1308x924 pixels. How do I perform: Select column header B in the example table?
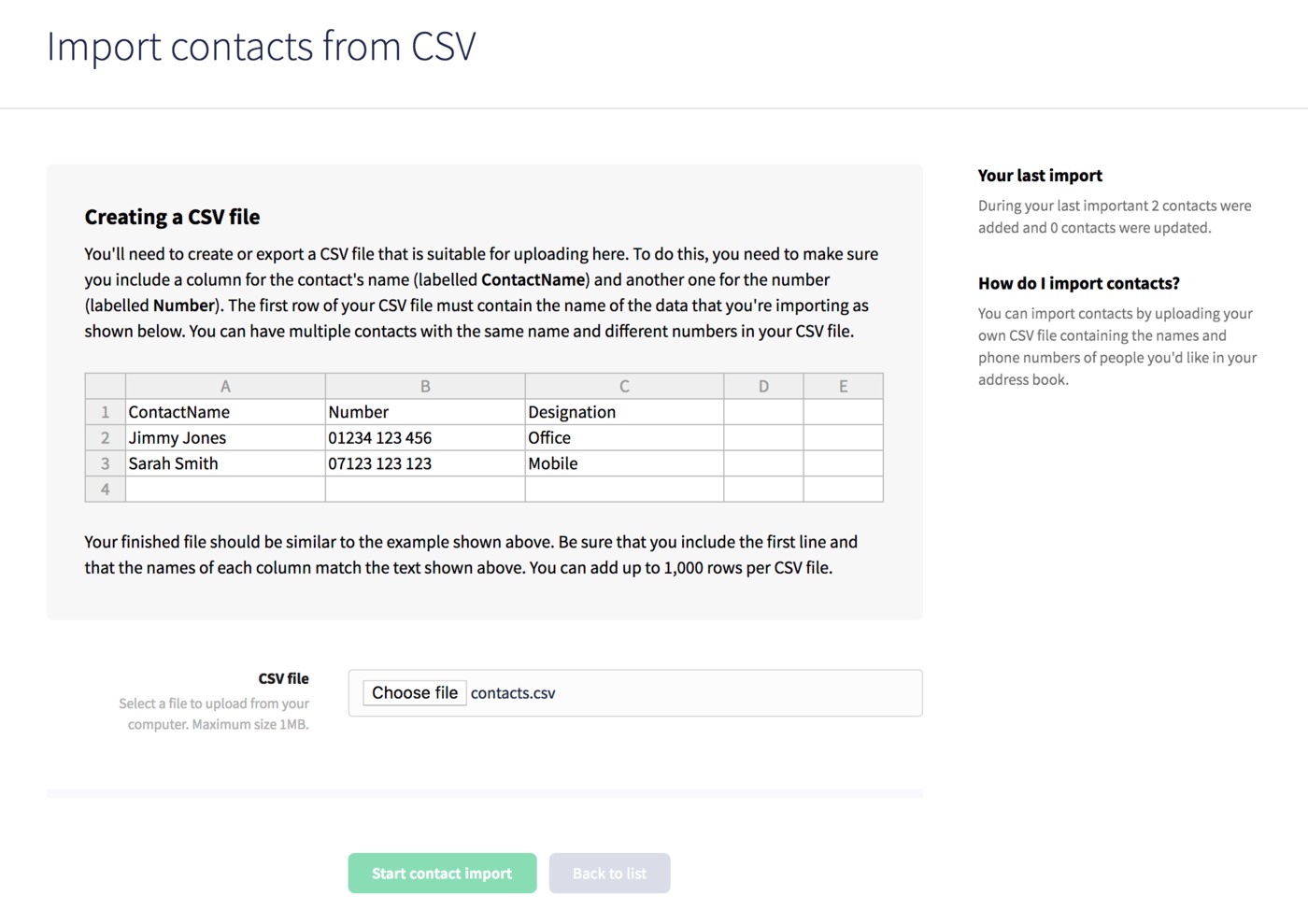point(425,385)
